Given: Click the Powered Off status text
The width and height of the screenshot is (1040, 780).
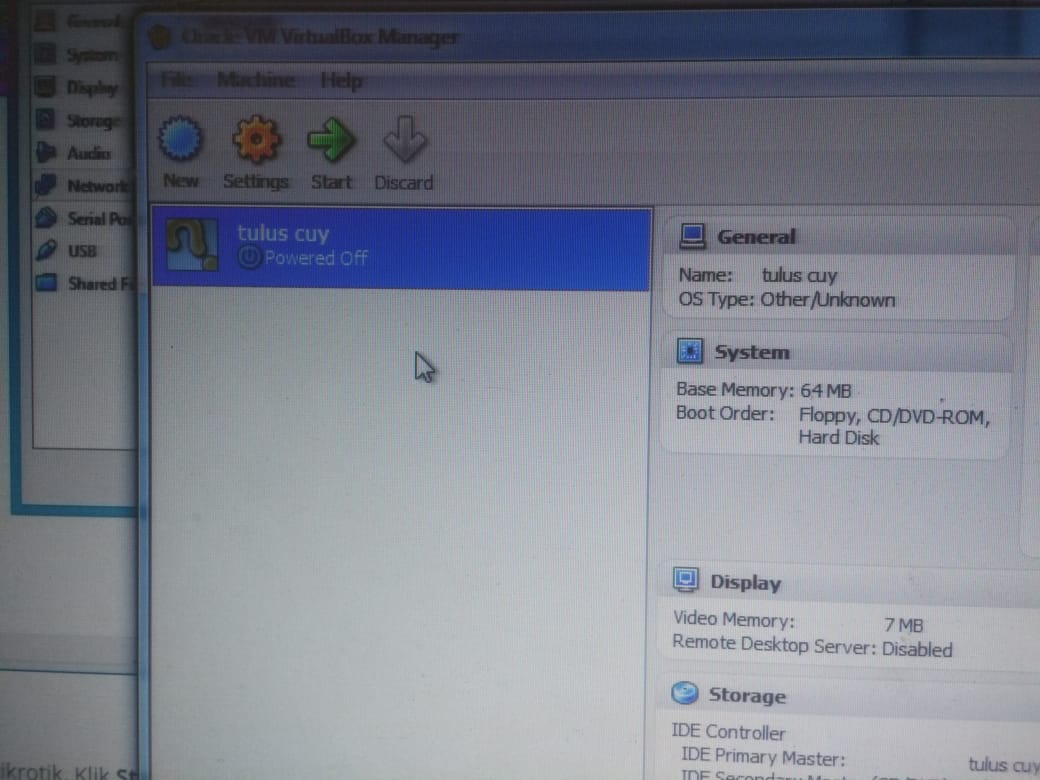Looking at the screenshot, I should (x=316, y=257).
